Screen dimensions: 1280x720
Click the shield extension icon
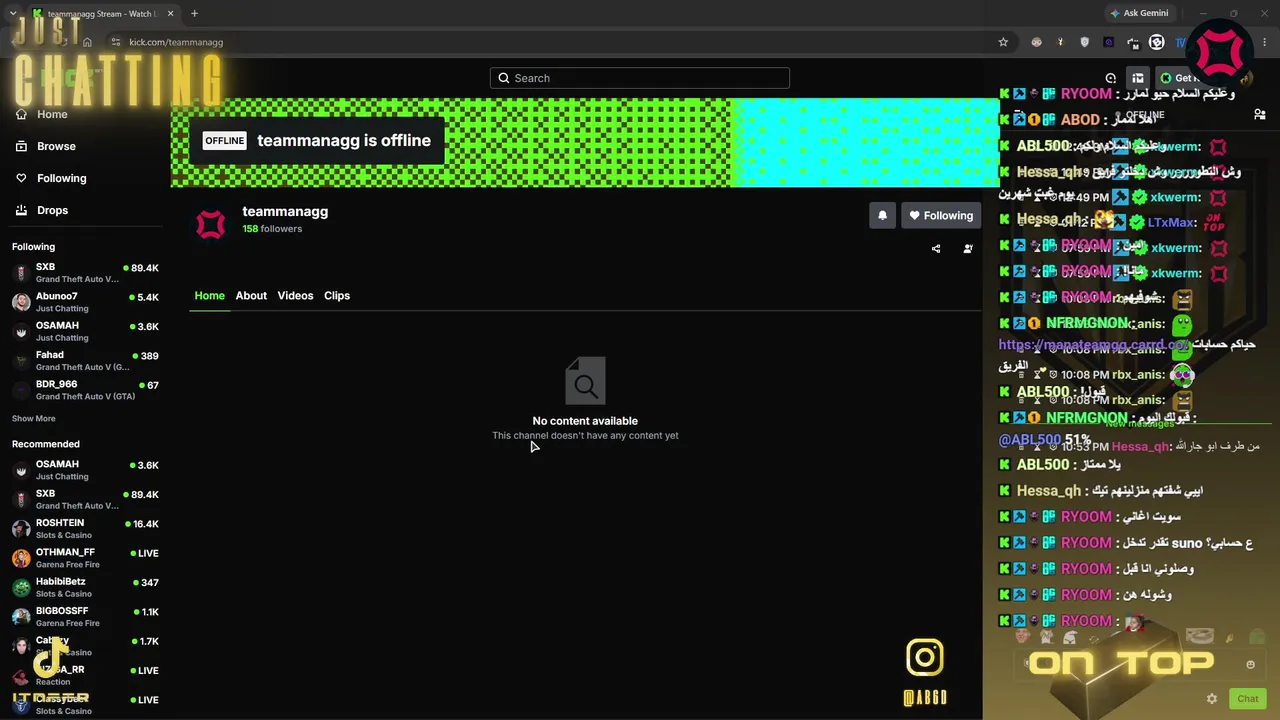pyautogui.click(x=1085, y=42)
